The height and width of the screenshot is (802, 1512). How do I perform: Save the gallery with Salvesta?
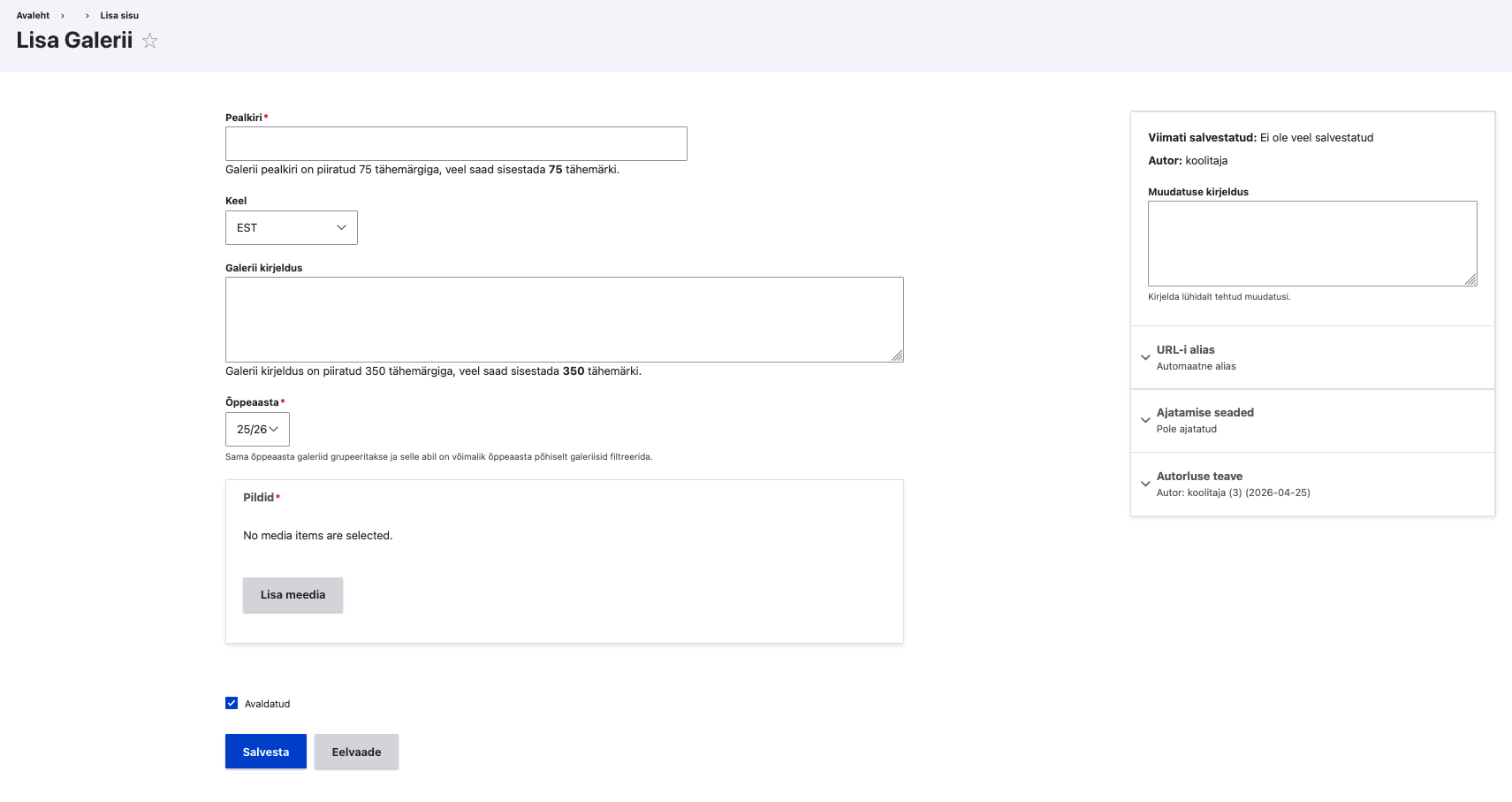265,752
